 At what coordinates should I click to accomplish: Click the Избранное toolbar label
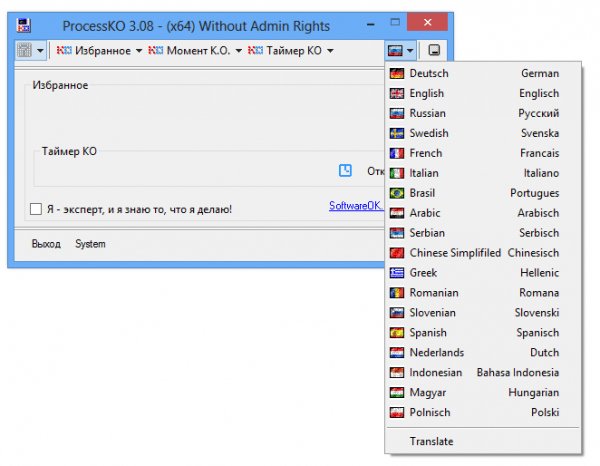point(103,51)
